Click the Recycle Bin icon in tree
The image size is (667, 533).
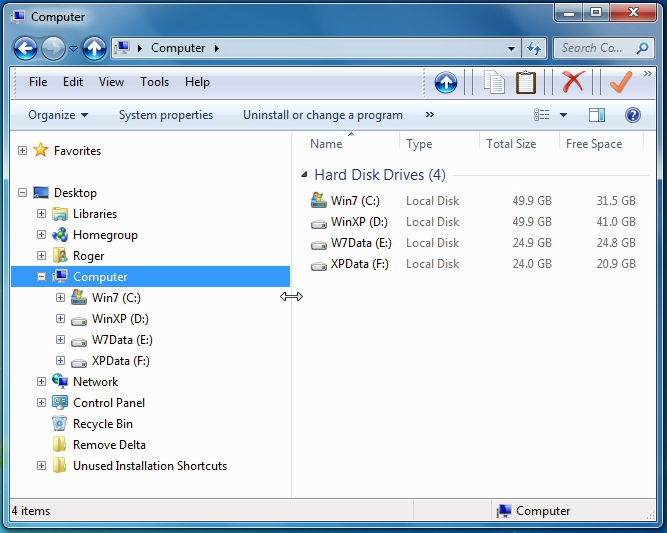[x=60, y=423]
